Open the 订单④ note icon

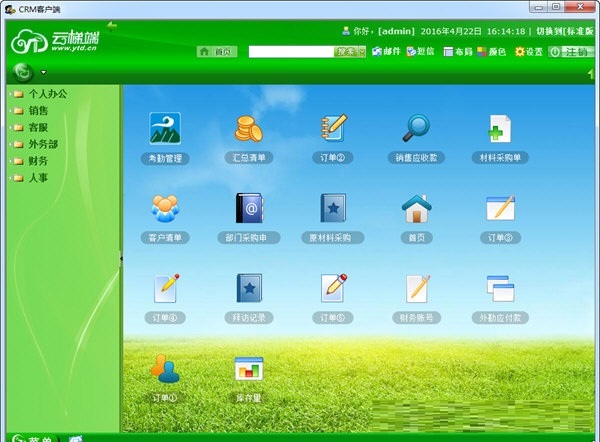pos(166,288)
